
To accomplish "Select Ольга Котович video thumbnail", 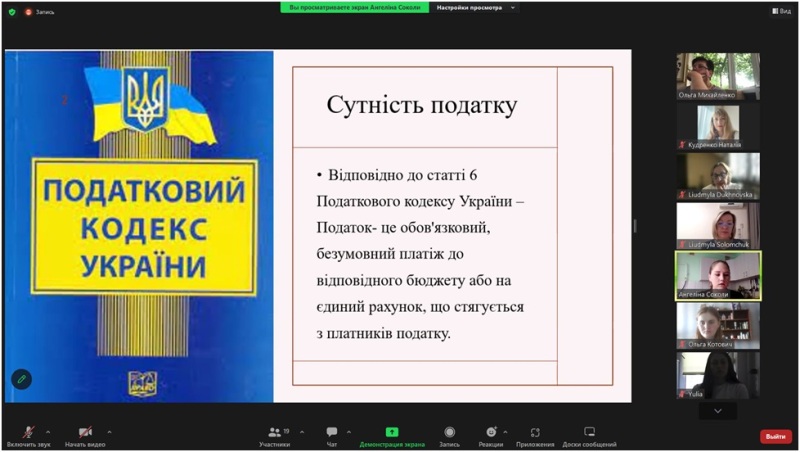I will [718, 326].
